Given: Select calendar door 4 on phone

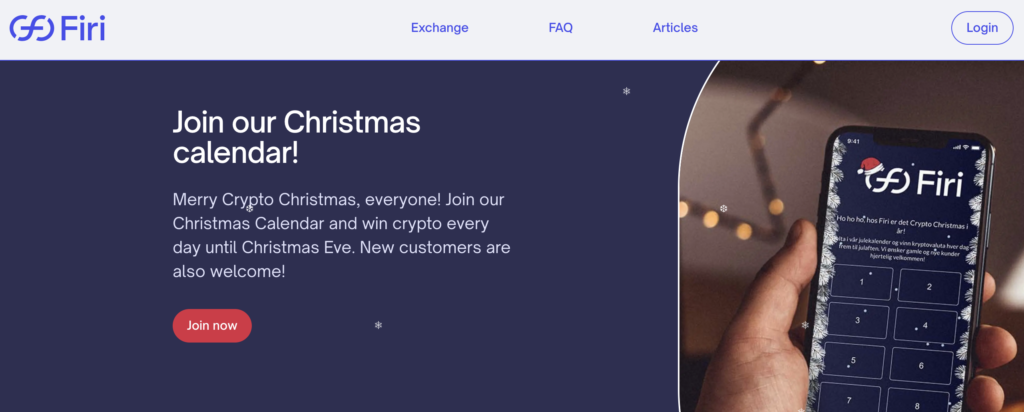Looking at the screenshot, I should (925, 325).
